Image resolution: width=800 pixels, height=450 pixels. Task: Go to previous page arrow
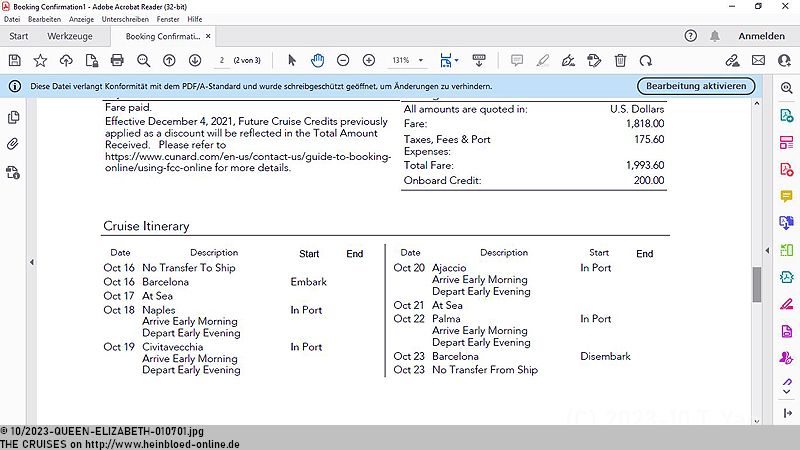click(x=169, y=60)
